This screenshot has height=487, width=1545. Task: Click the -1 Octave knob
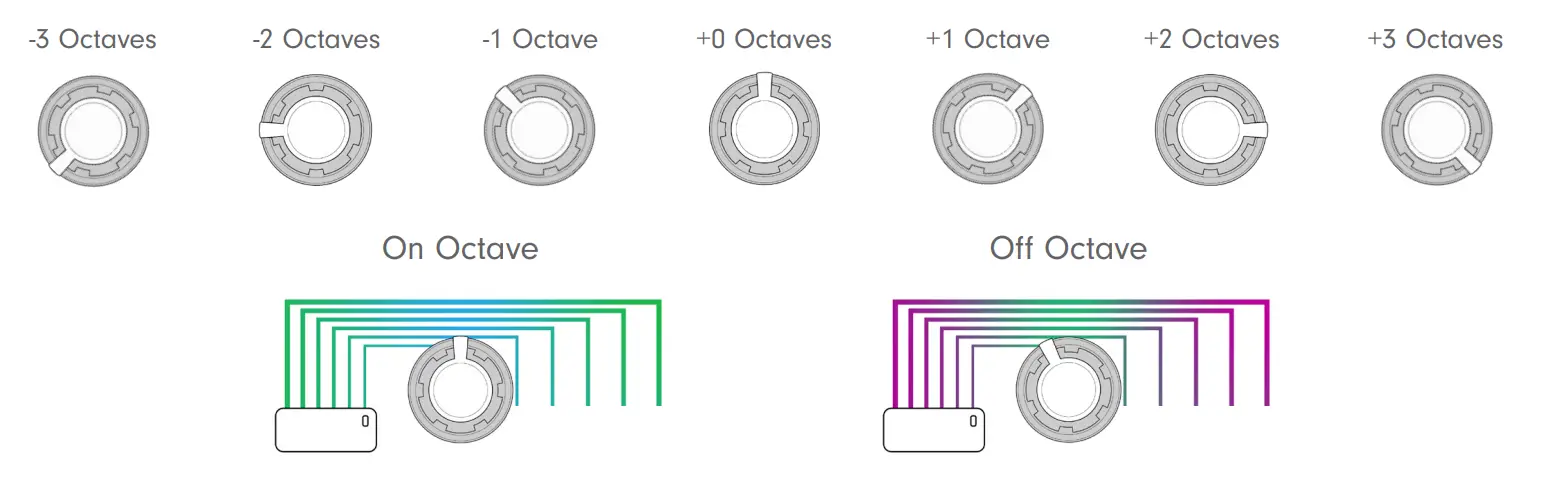(539, 131)
